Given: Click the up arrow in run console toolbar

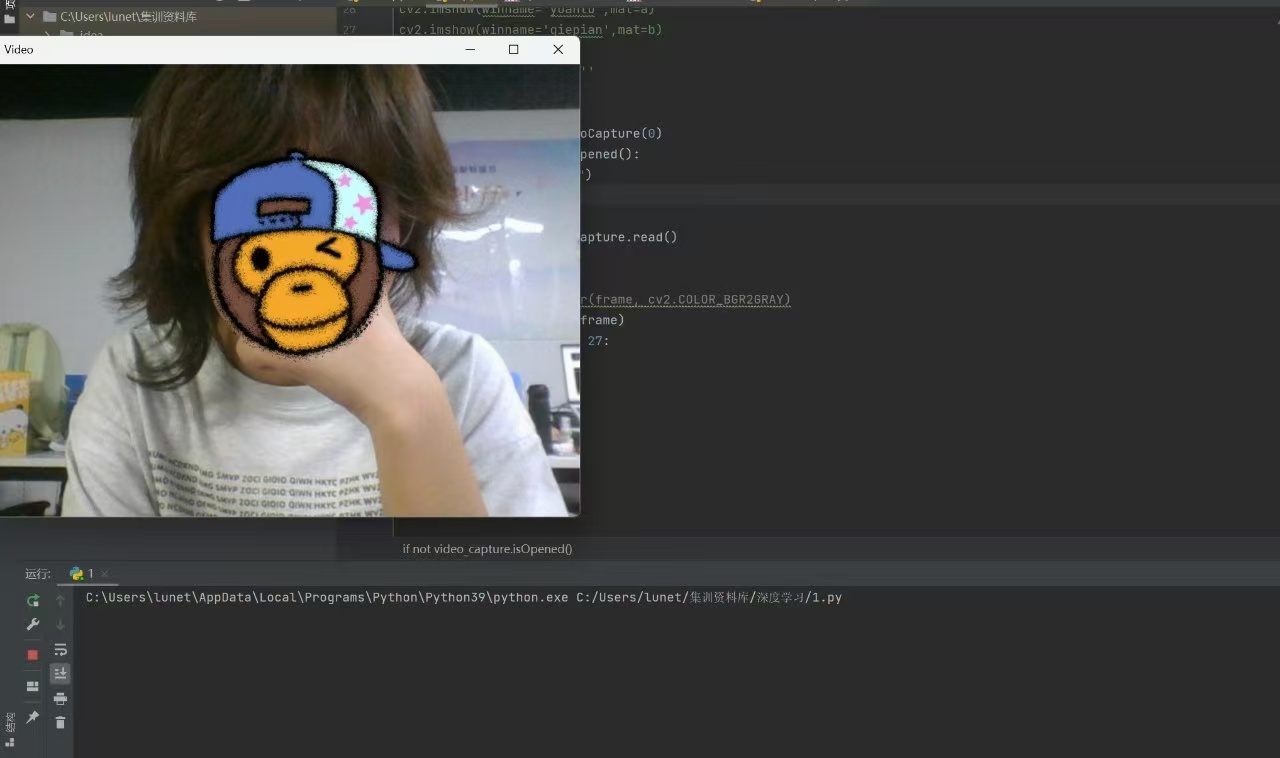Looking at the screenshot, I should 60,600.
